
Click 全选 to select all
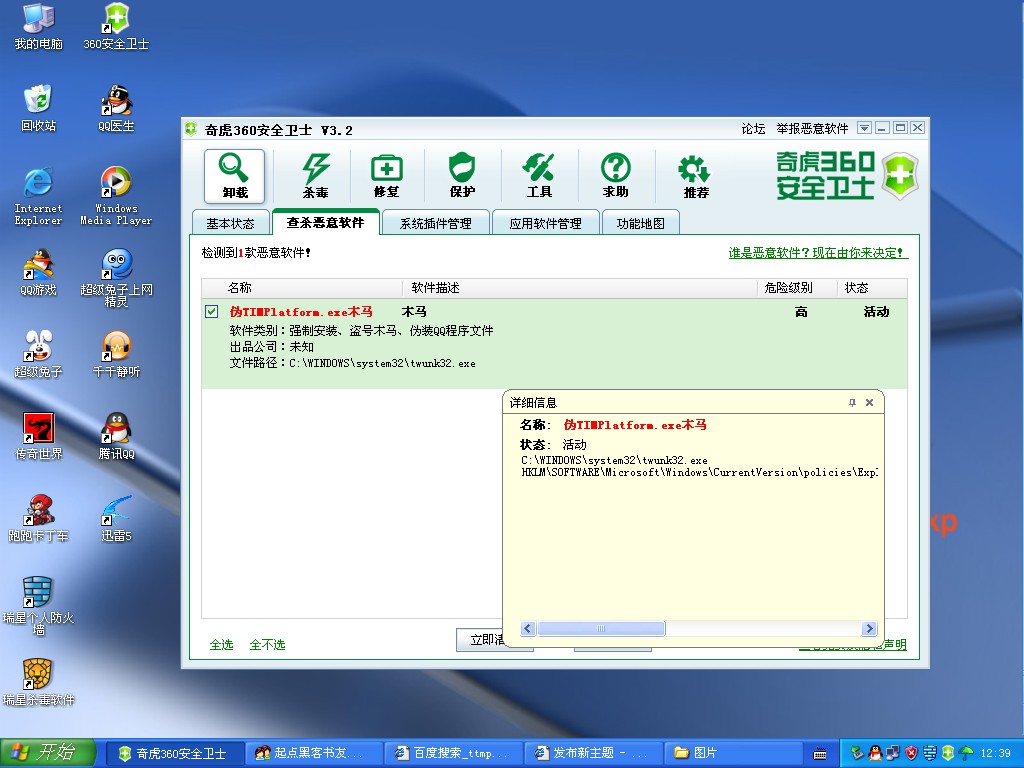point(221,645)
